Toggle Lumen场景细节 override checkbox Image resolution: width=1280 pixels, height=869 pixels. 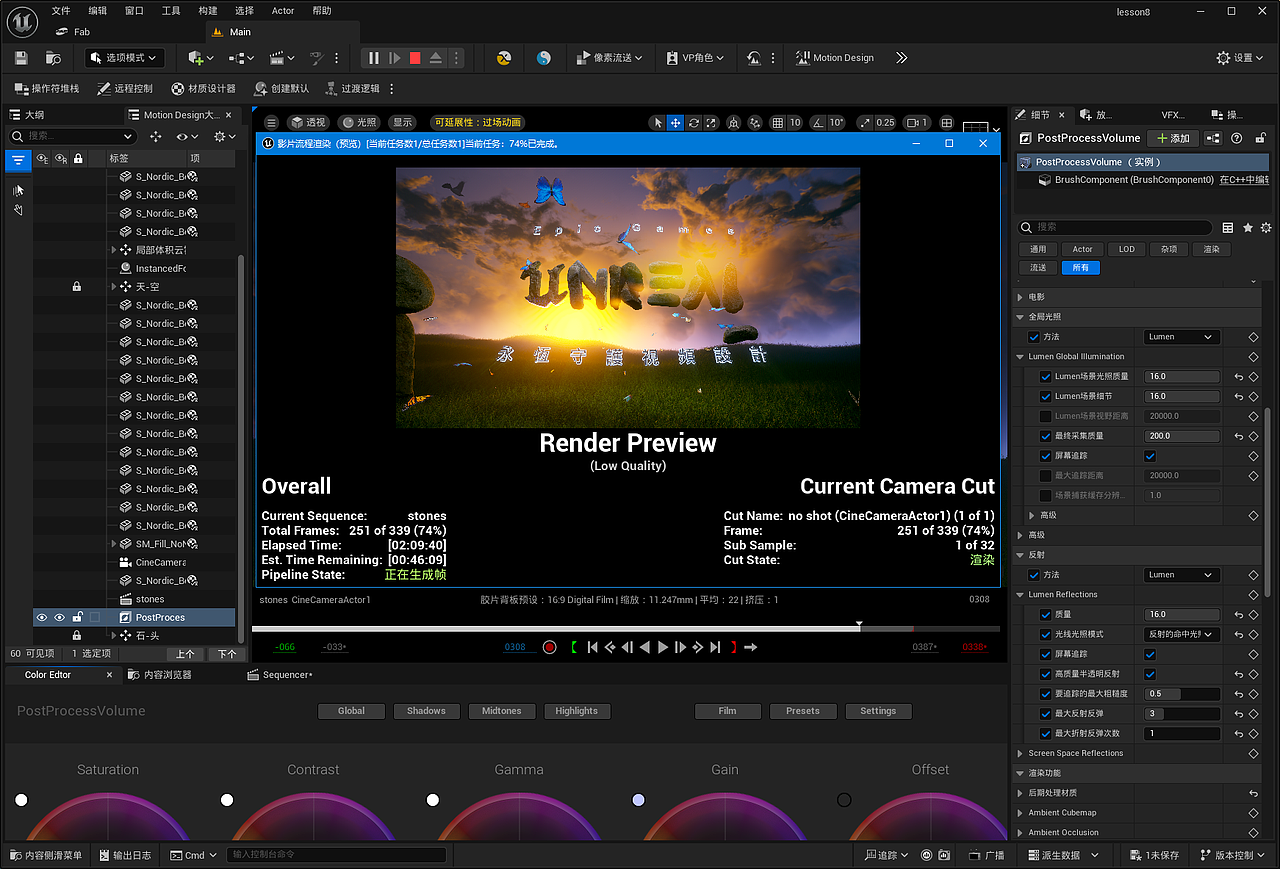1046,397
